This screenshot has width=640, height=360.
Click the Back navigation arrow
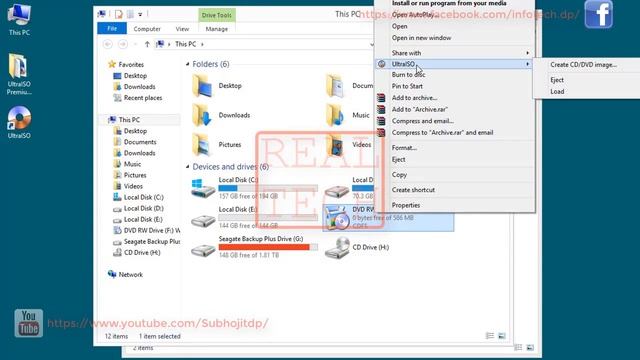tap(108, 44)
